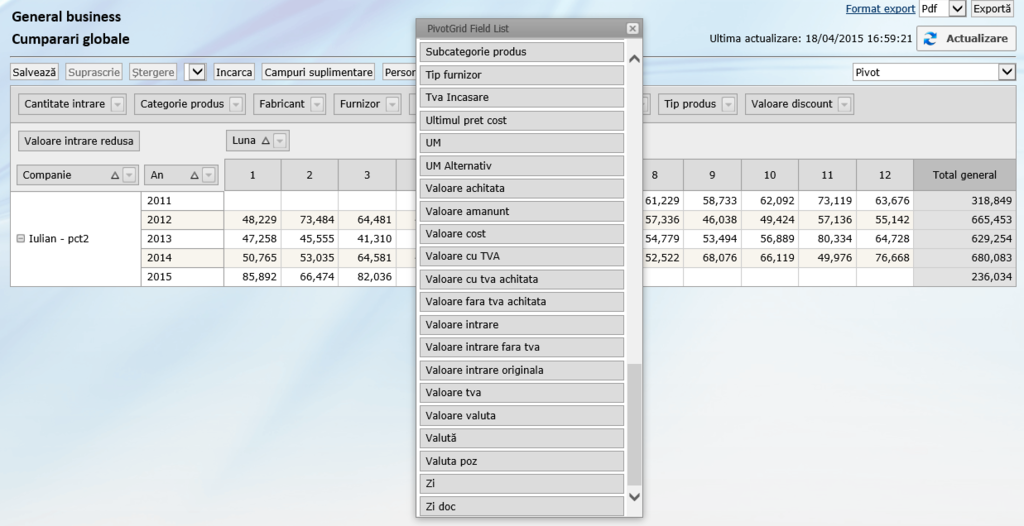Collapse the Iulian - pct2 row group
This screenshot has width=1024, height=526.
20,239
